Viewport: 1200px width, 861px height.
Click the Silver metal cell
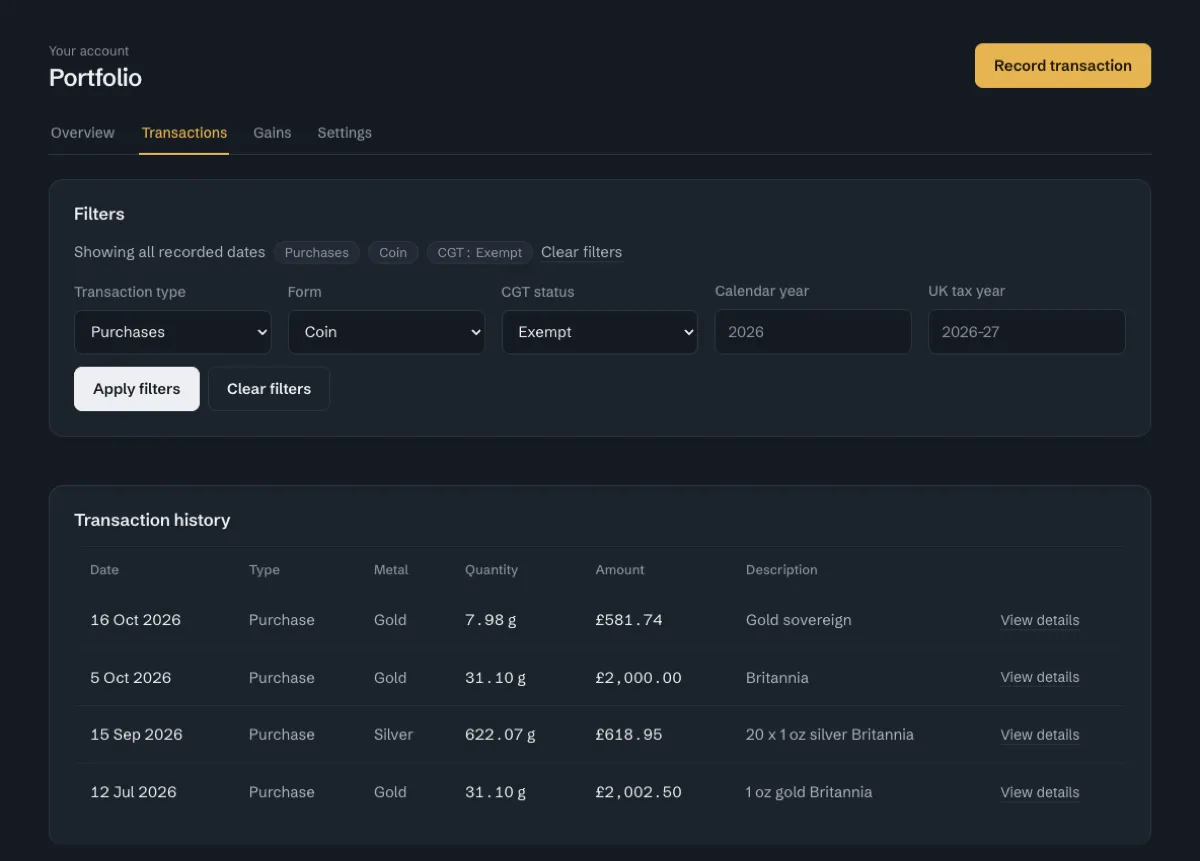tap(393, 735)
